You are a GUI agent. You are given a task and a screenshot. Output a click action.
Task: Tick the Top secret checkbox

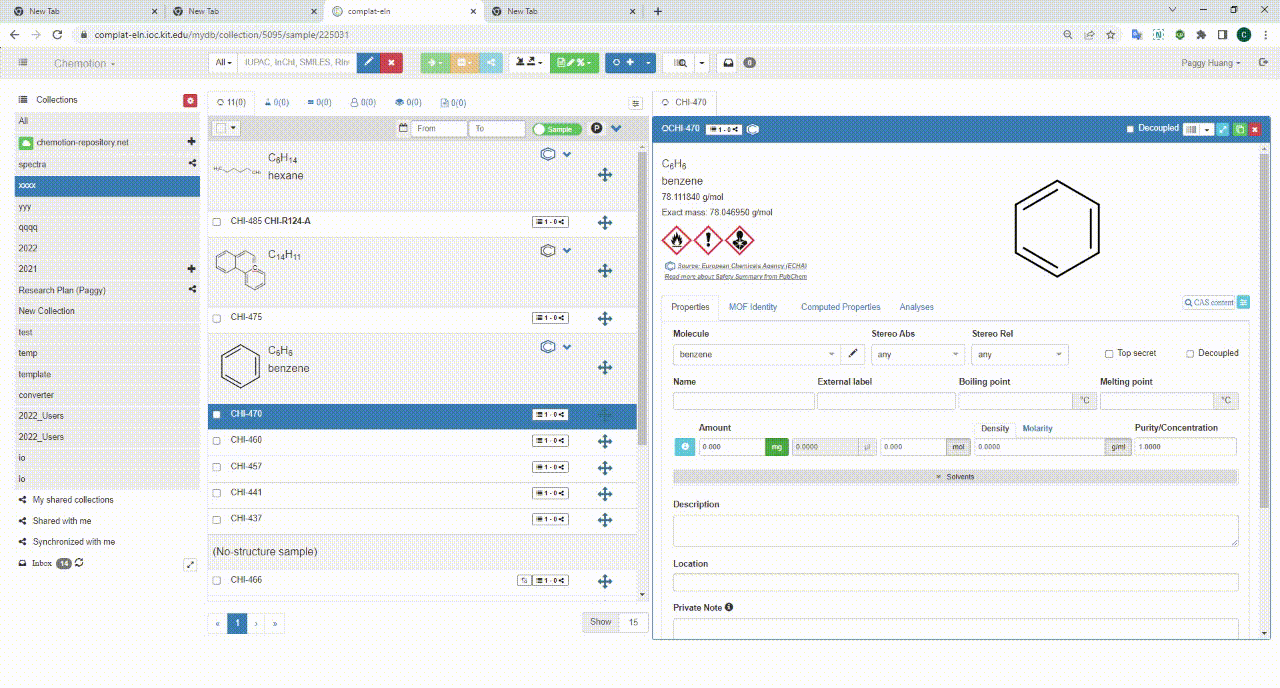1109,354
